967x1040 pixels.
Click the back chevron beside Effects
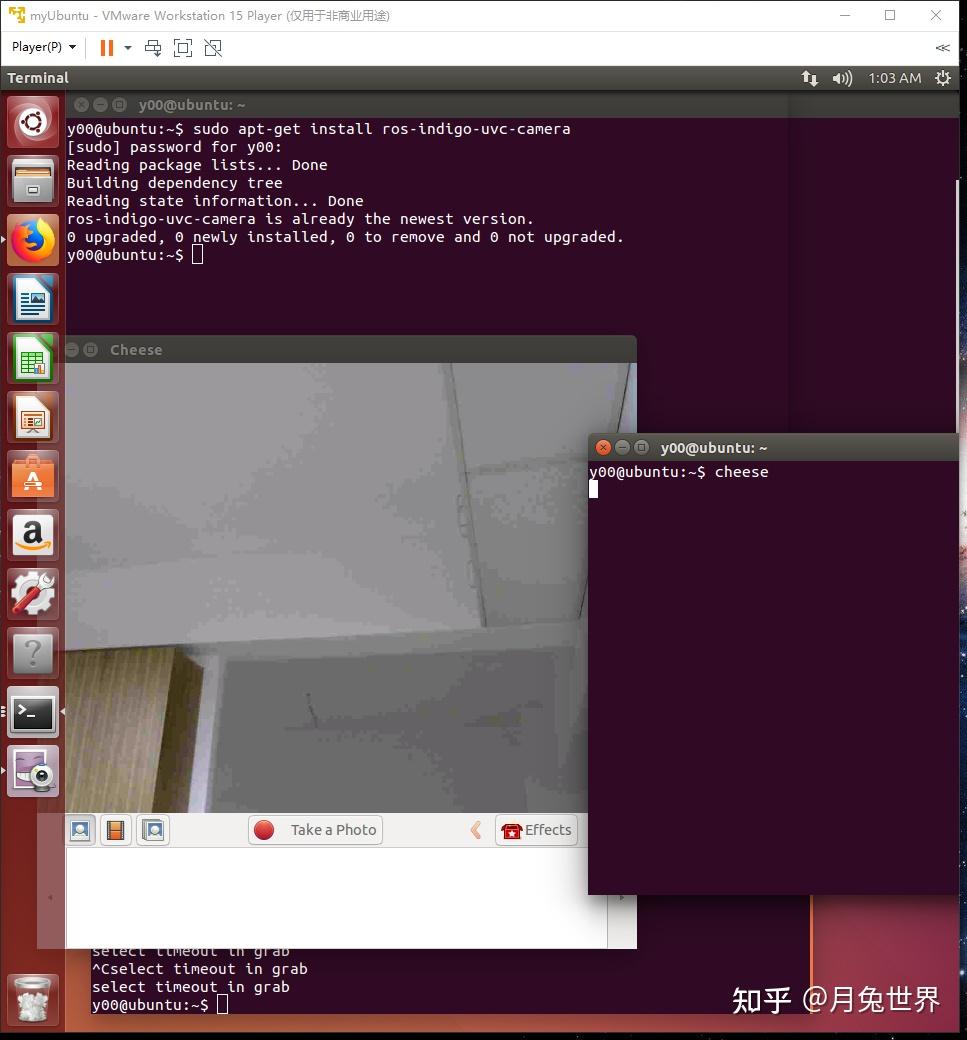pyautogui.click(x=476, y=830)
